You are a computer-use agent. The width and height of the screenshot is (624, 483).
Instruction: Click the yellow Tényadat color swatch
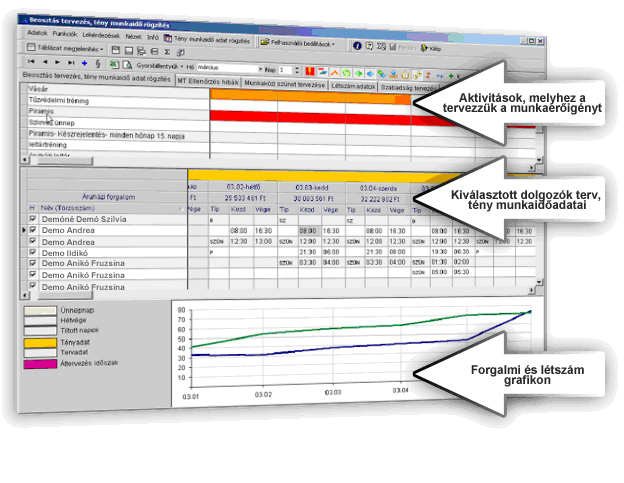[47, 341]
